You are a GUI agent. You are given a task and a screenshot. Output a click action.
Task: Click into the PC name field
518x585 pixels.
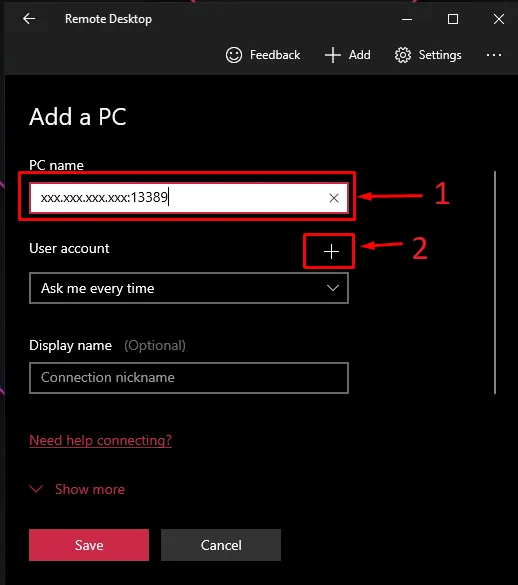[189, 198]
